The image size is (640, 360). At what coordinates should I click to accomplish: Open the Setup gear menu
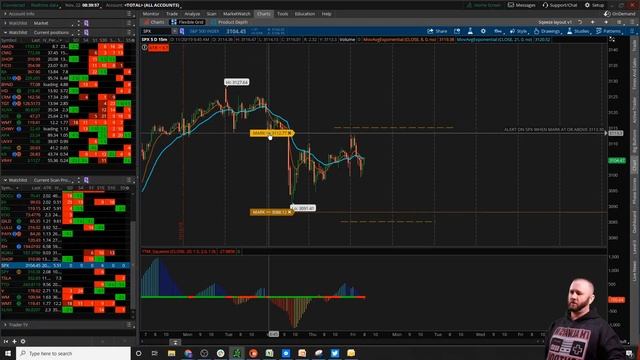(x=594, y=5)
